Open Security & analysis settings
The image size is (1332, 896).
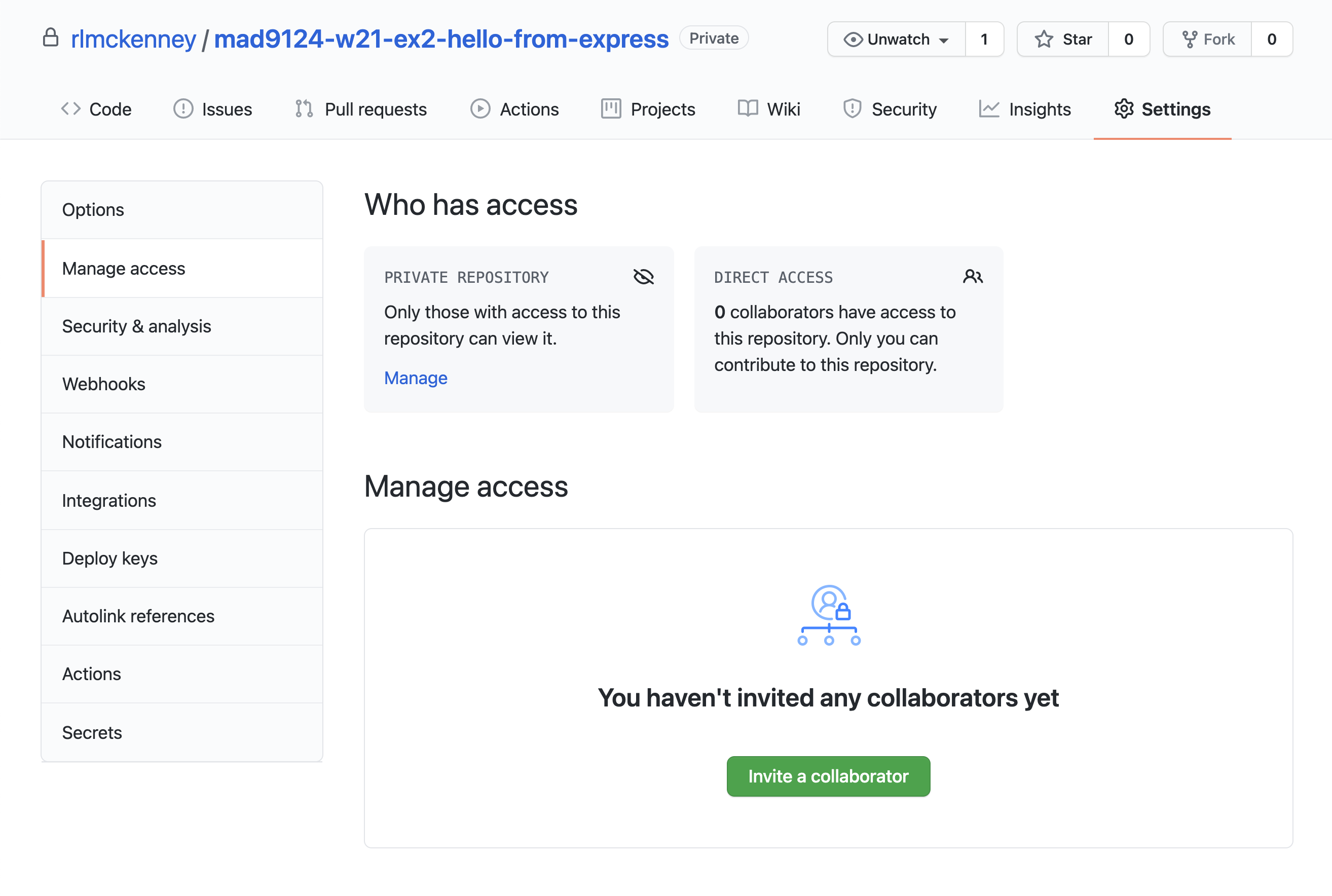click(182, 326)
